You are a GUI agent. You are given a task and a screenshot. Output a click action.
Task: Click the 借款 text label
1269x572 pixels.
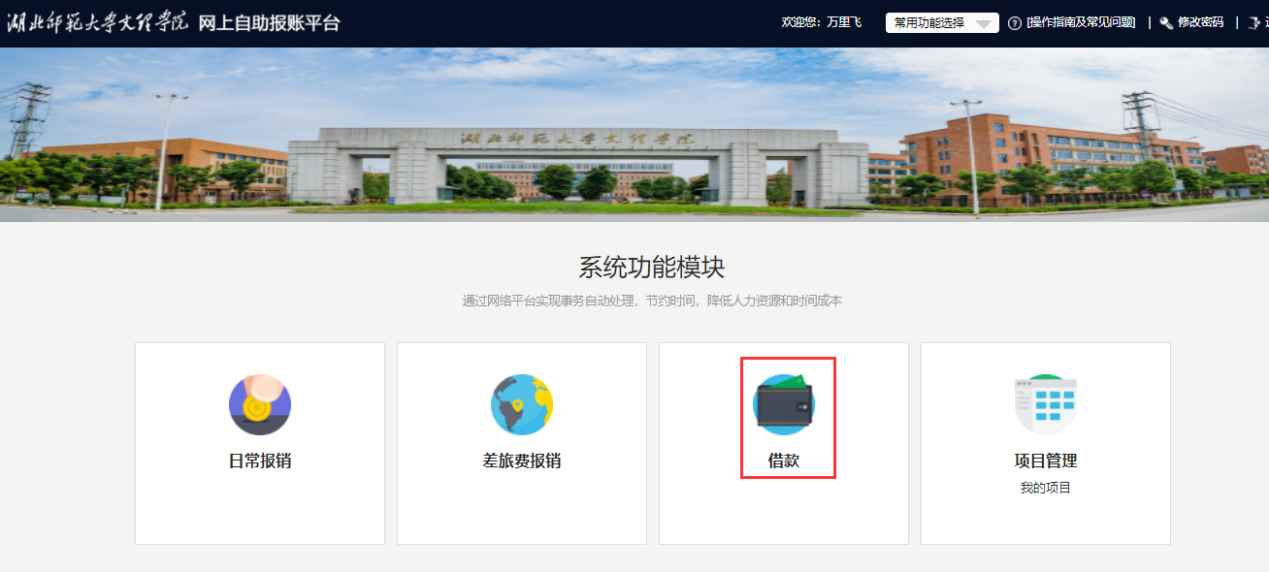click(784, 461)
